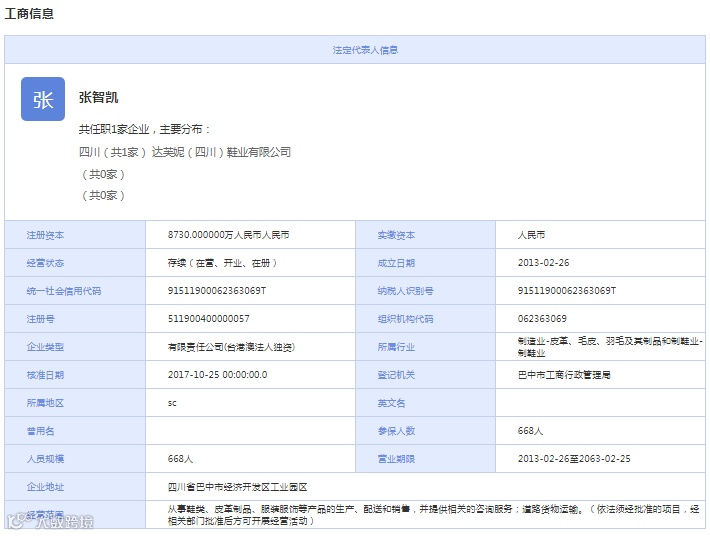Select taxpayer ID value beside 纳税人识别号
Viewport: 710px width, 536px height.
[567, 291]
